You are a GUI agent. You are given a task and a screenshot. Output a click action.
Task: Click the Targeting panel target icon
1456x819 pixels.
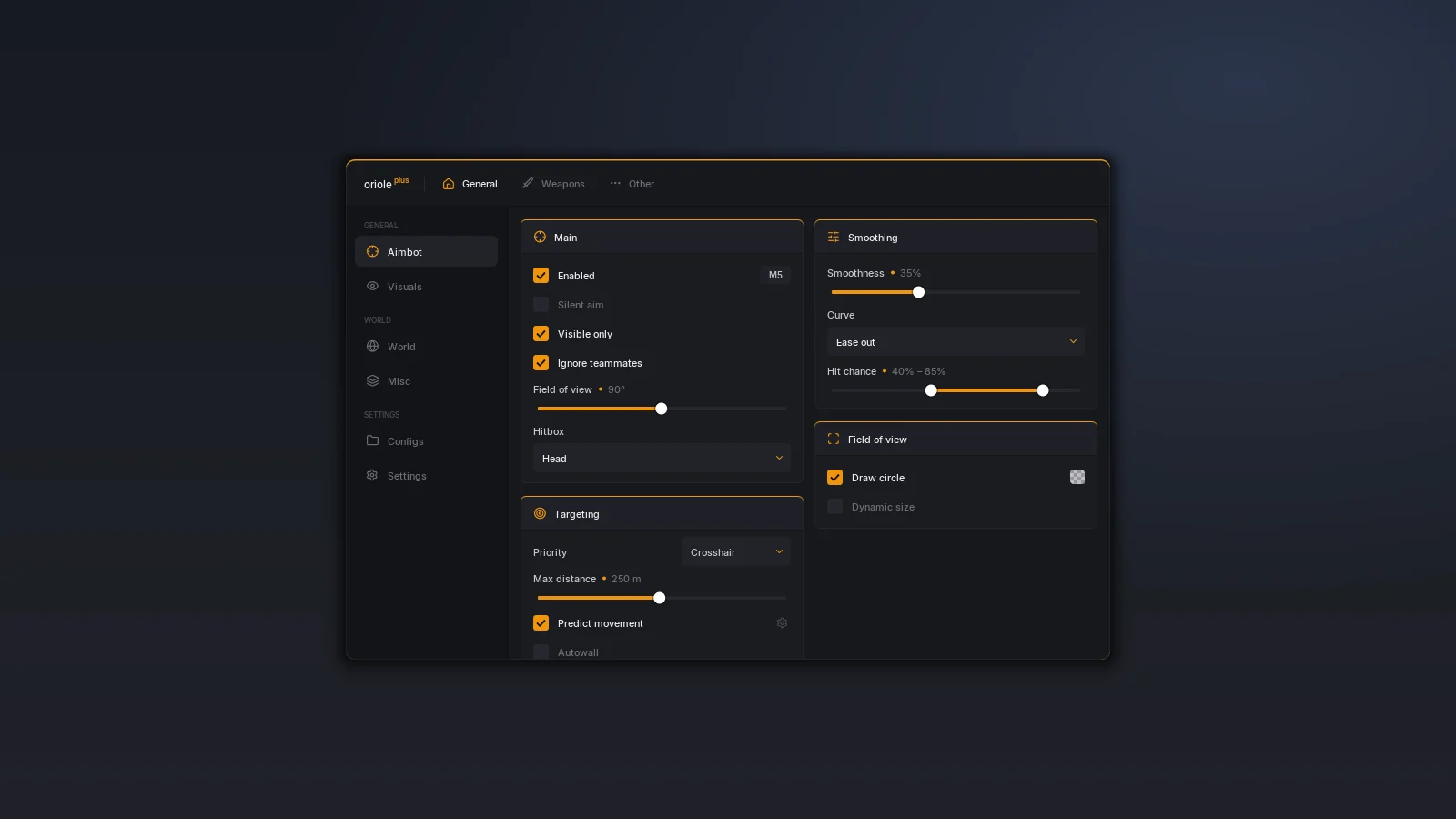540,513
